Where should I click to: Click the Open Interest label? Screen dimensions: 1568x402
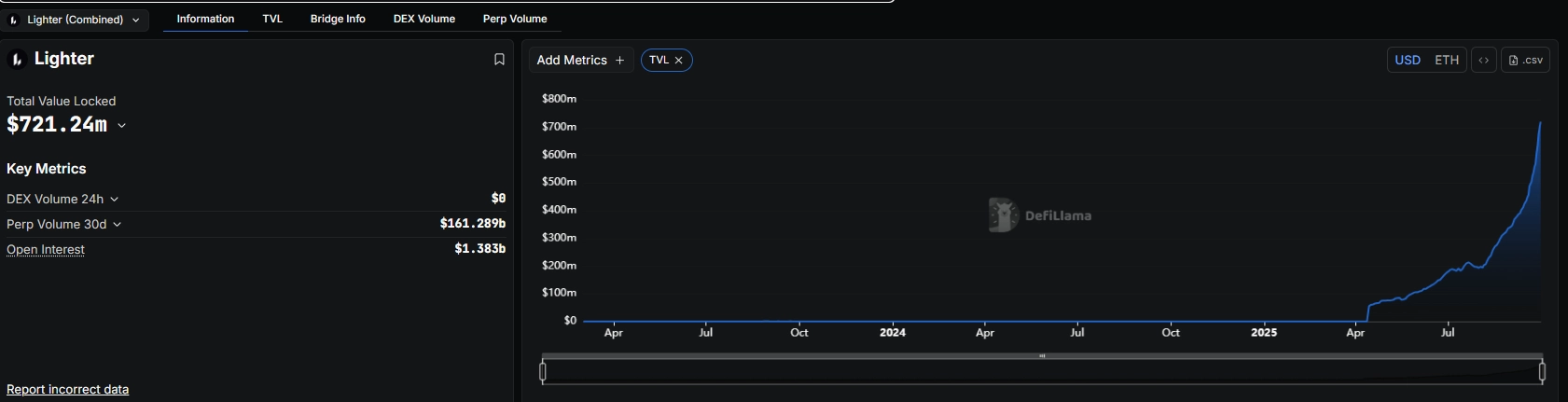46,249
